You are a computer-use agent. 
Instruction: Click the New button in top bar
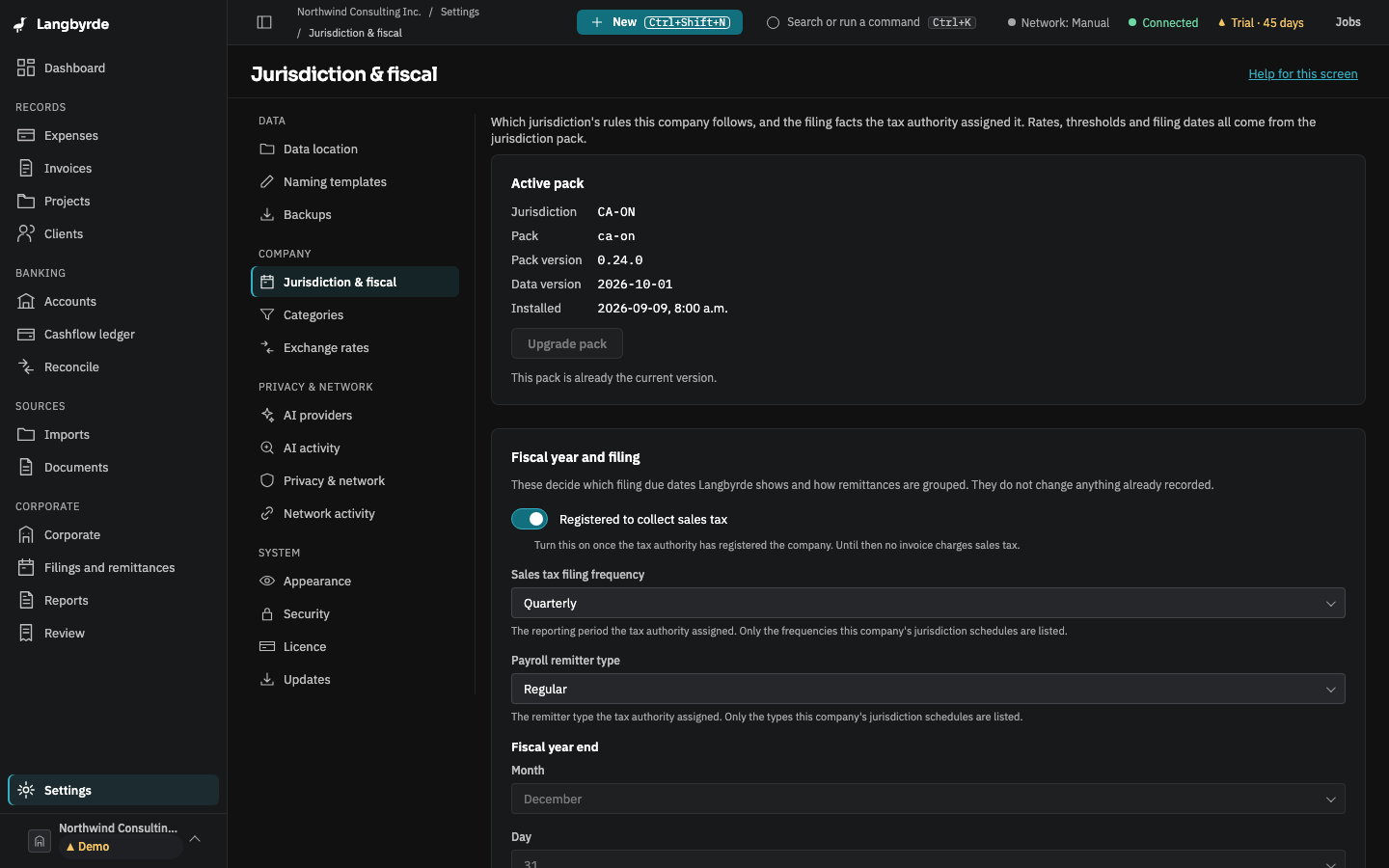pos(660,22)
